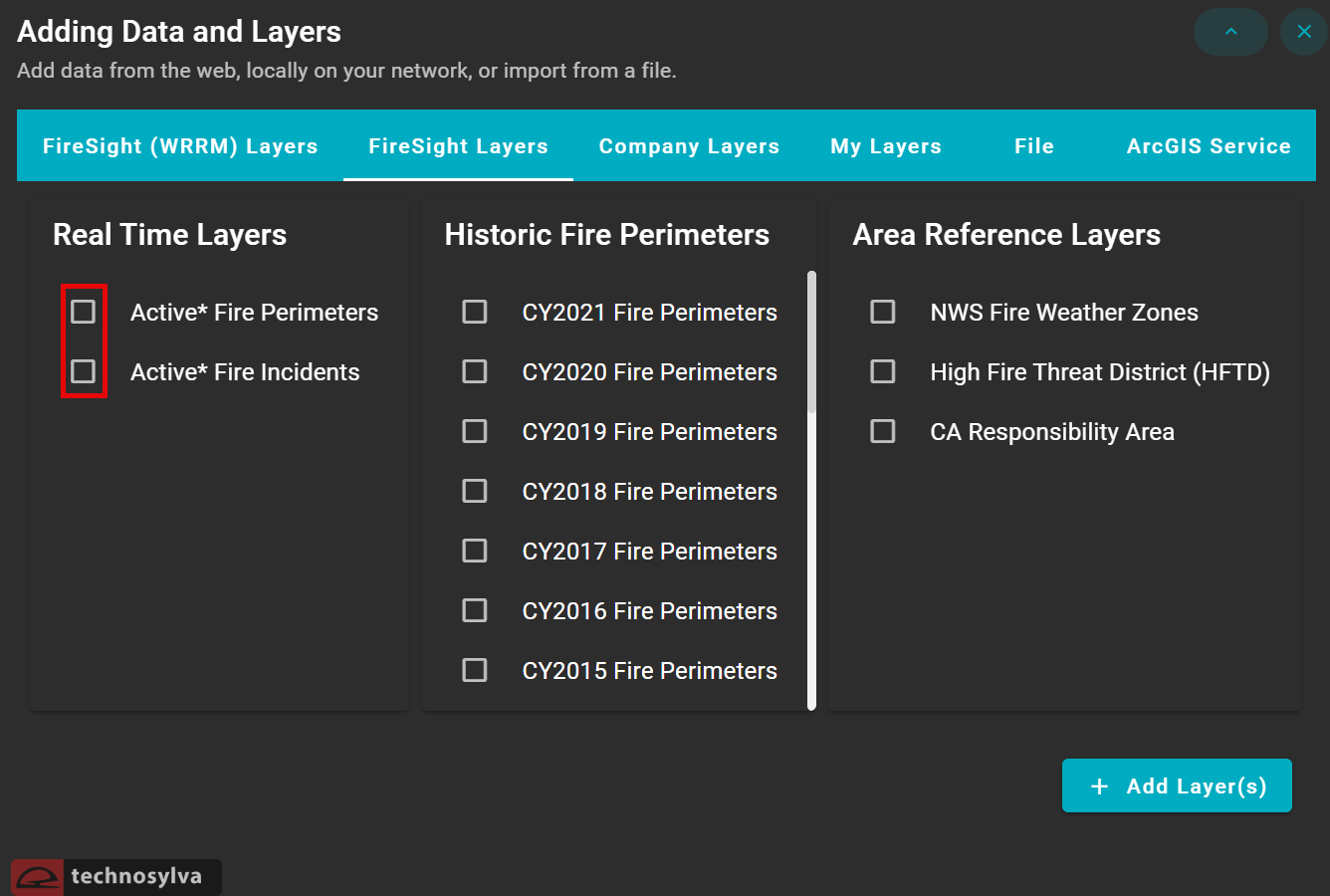
Task: Go to the File tab
Action: (x=1033, y=146)
